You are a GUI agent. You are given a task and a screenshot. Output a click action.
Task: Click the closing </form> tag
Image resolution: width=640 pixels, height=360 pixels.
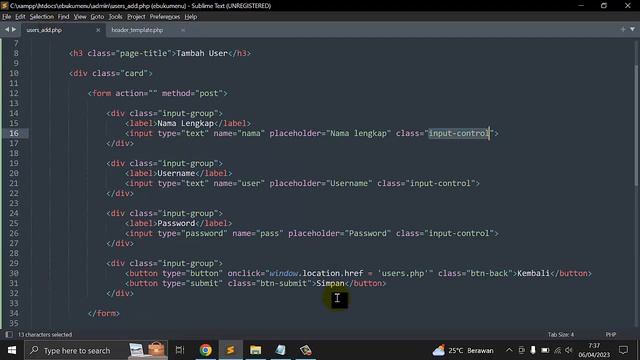(104, 313)
